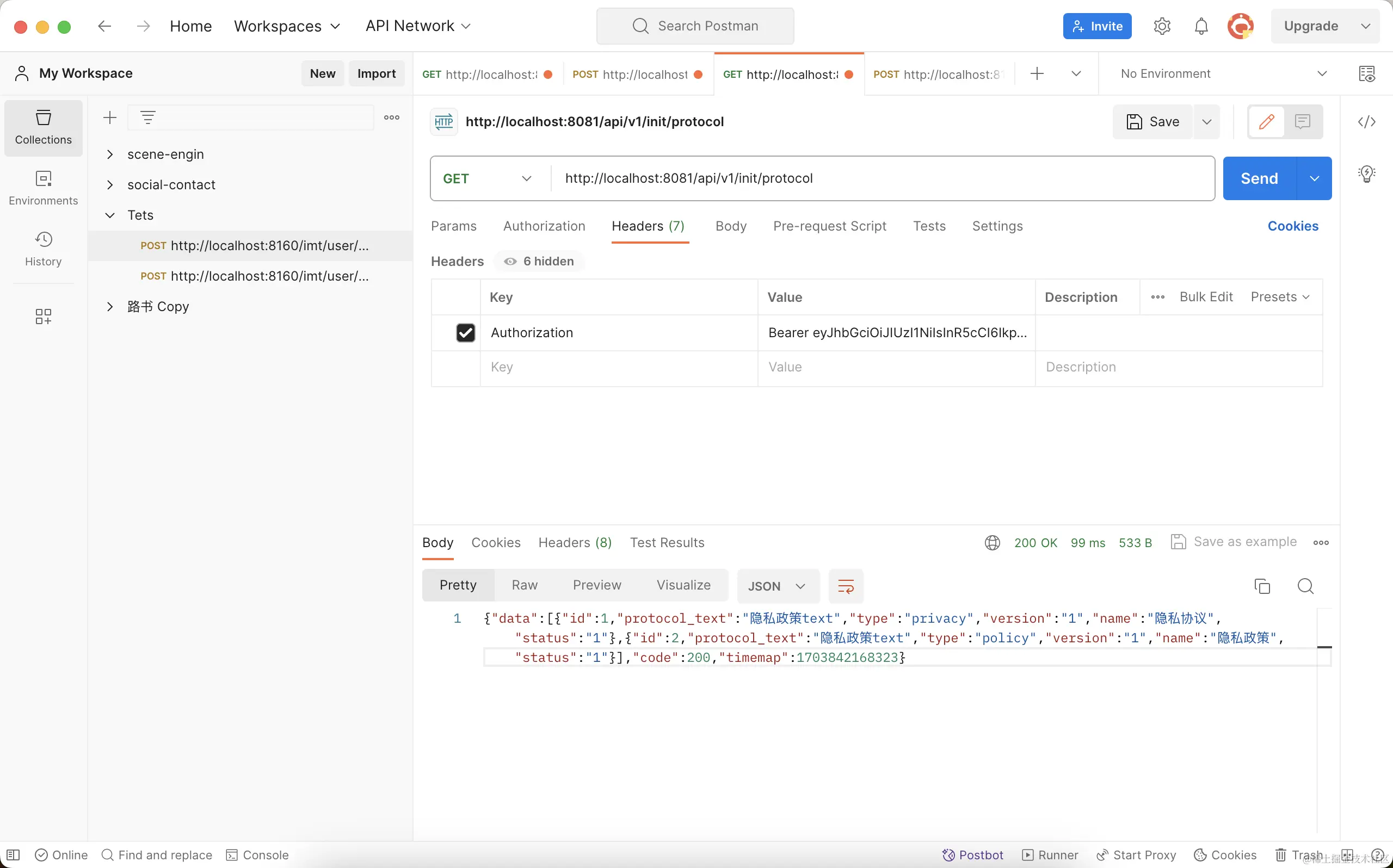Uncheck the Authorization header checkbox

pos(465,333)
